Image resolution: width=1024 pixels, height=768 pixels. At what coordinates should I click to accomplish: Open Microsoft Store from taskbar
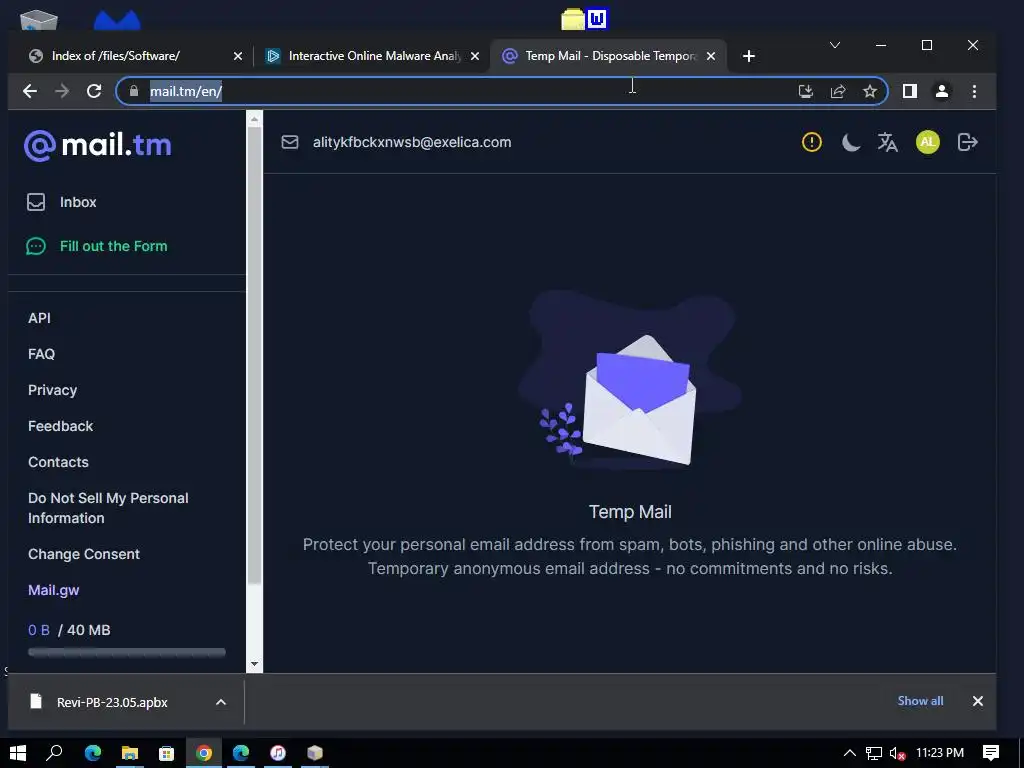(167, 753)
